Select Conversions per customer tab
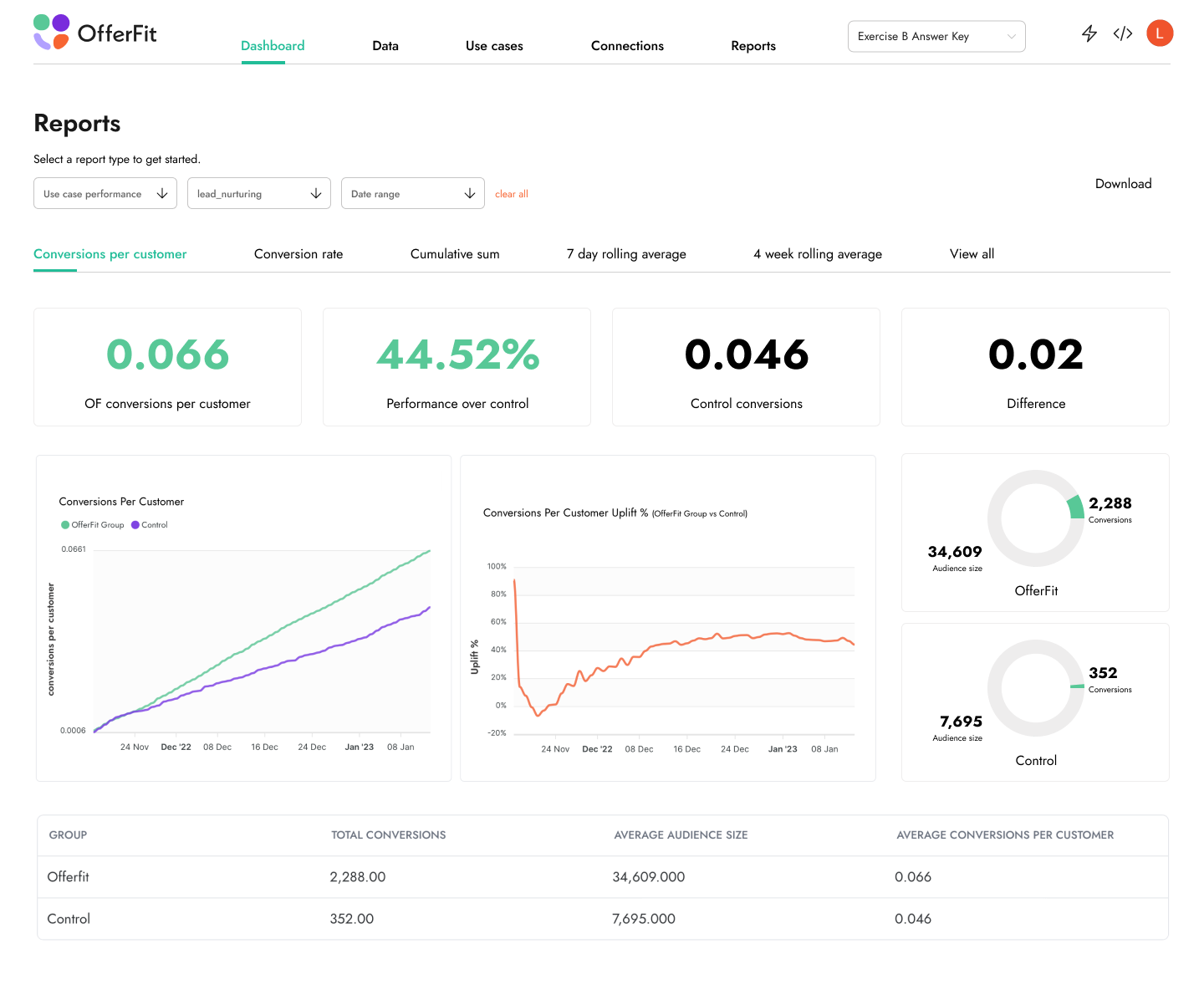Image resolution: width=1204 pixels, height=1005 pixels. 110,254
